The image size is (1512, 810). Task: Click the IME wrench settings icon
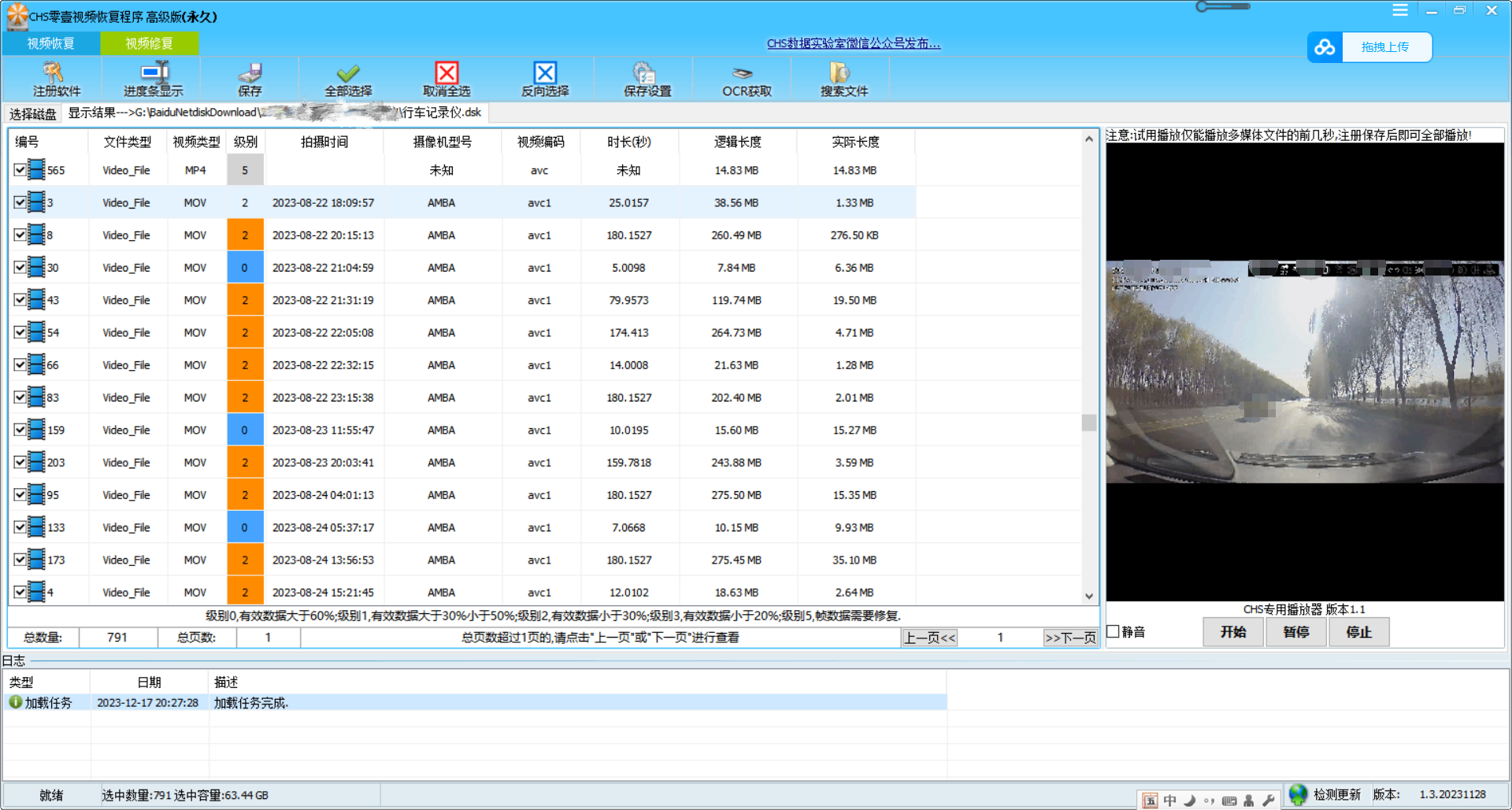1268,801
